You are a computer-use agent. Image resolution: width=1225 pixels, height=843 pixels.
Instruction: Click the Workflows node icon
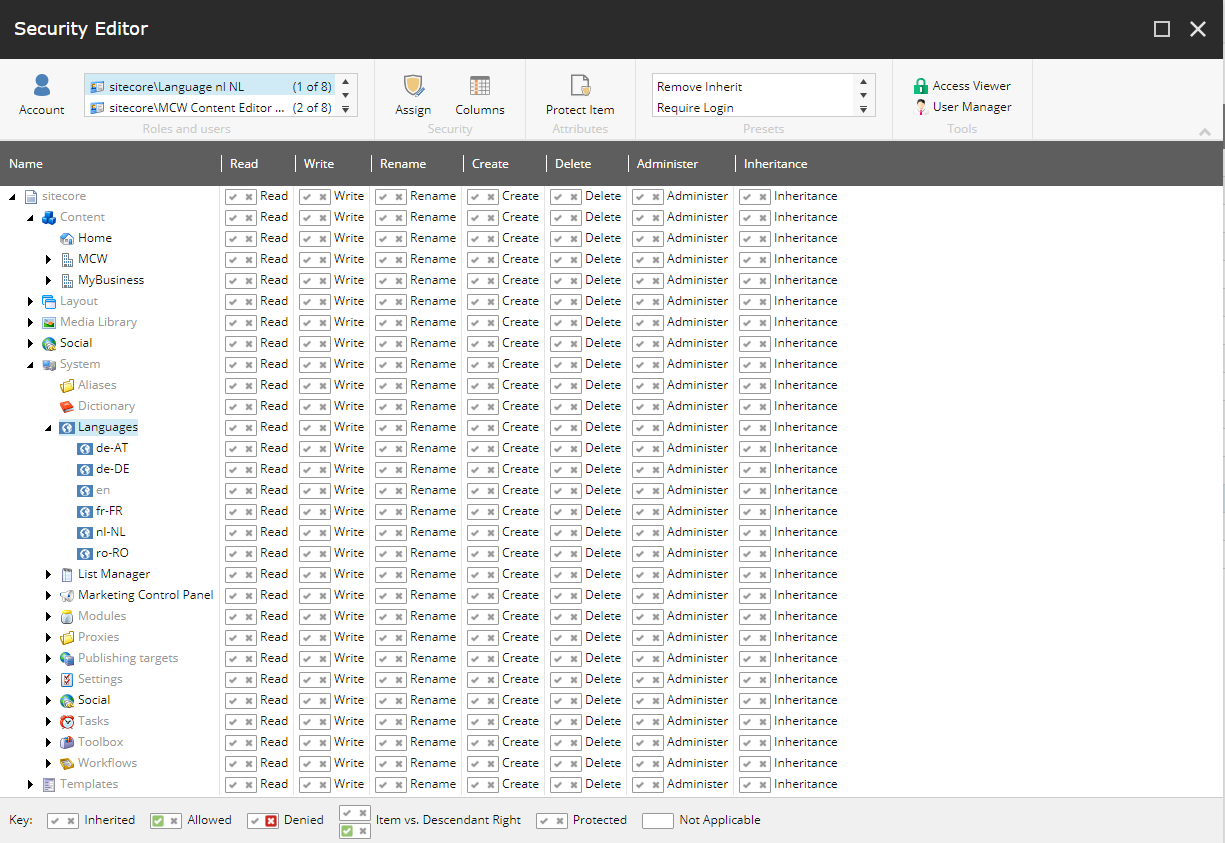[x=67, y=763]
